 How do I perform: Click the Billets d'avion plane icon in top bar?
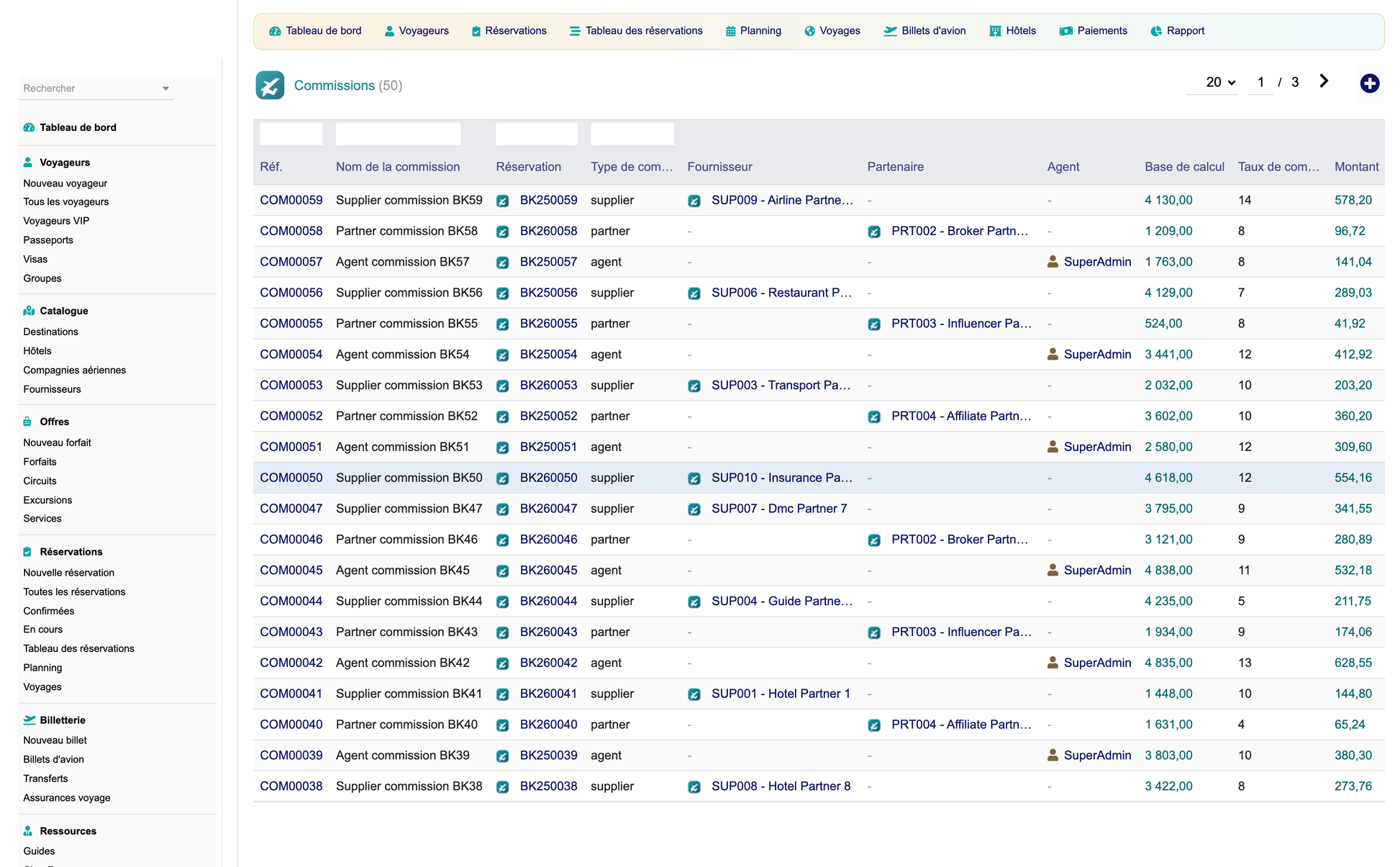pyautogui.click(x=890, y=31)
